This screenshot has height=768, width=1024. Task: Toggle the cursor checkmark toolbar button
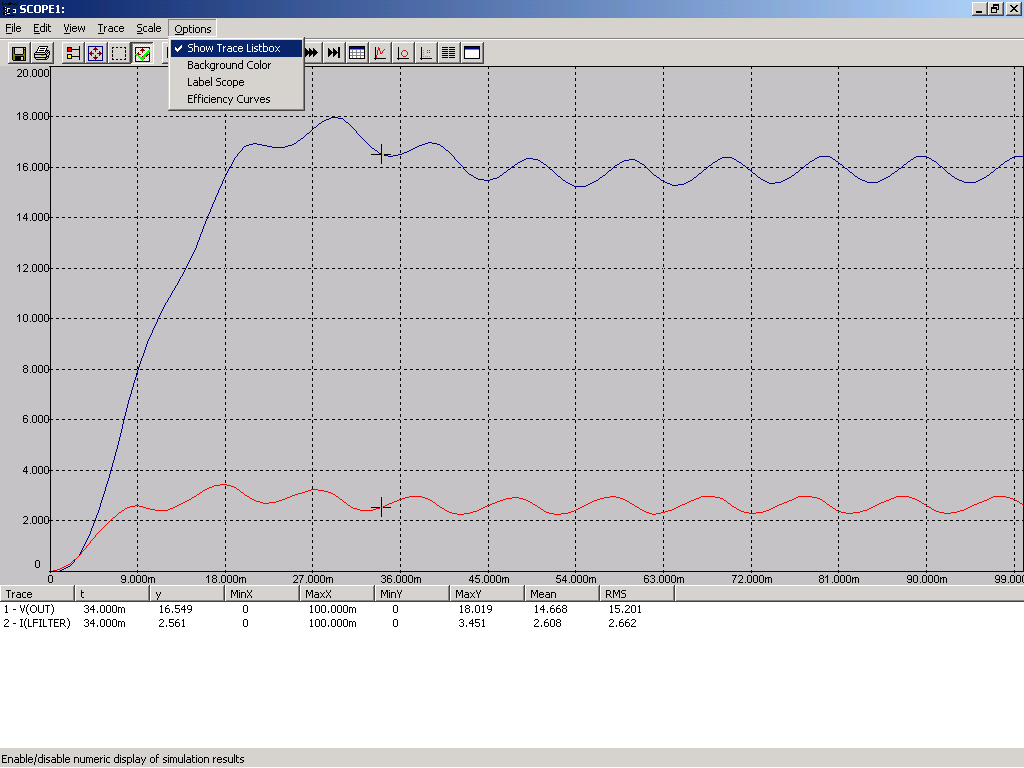pyautogui.click(x=142, y=53)
